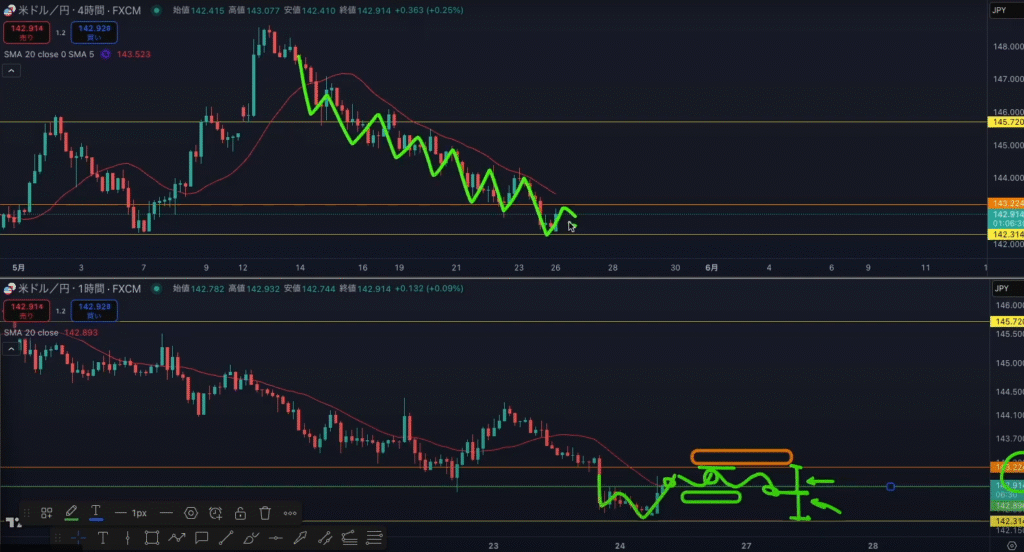Click the market status dot on 1-hour chart

coord(156,289)
